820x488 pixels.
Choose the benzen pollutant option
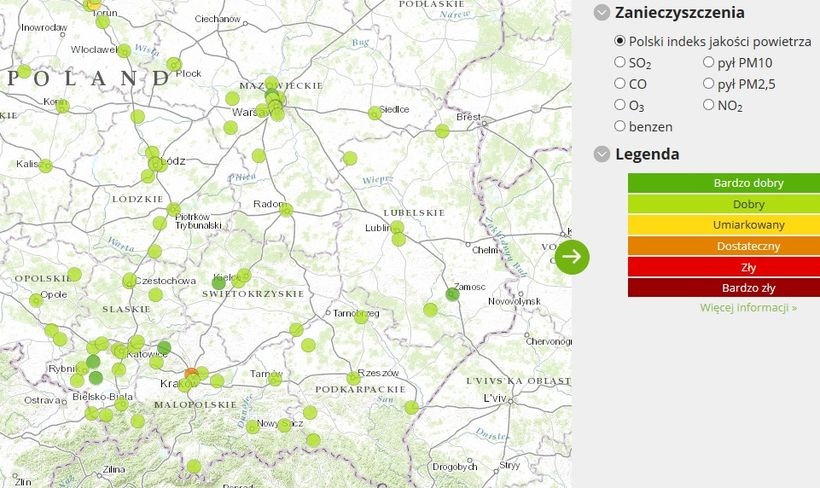click(x=620, y=126)
